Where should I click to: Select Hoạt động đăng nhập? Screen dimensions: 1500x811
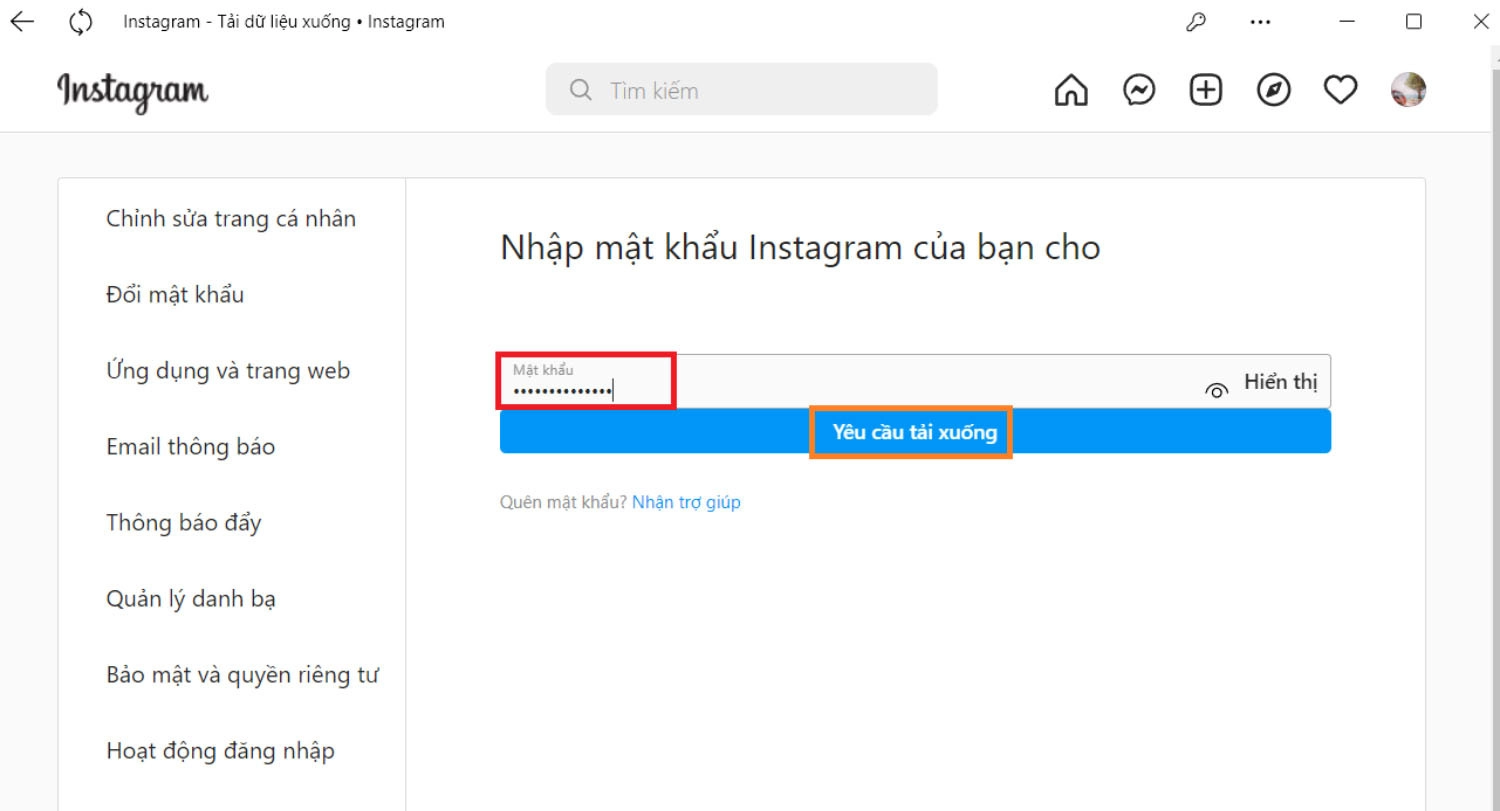click(x=220, y=751)
